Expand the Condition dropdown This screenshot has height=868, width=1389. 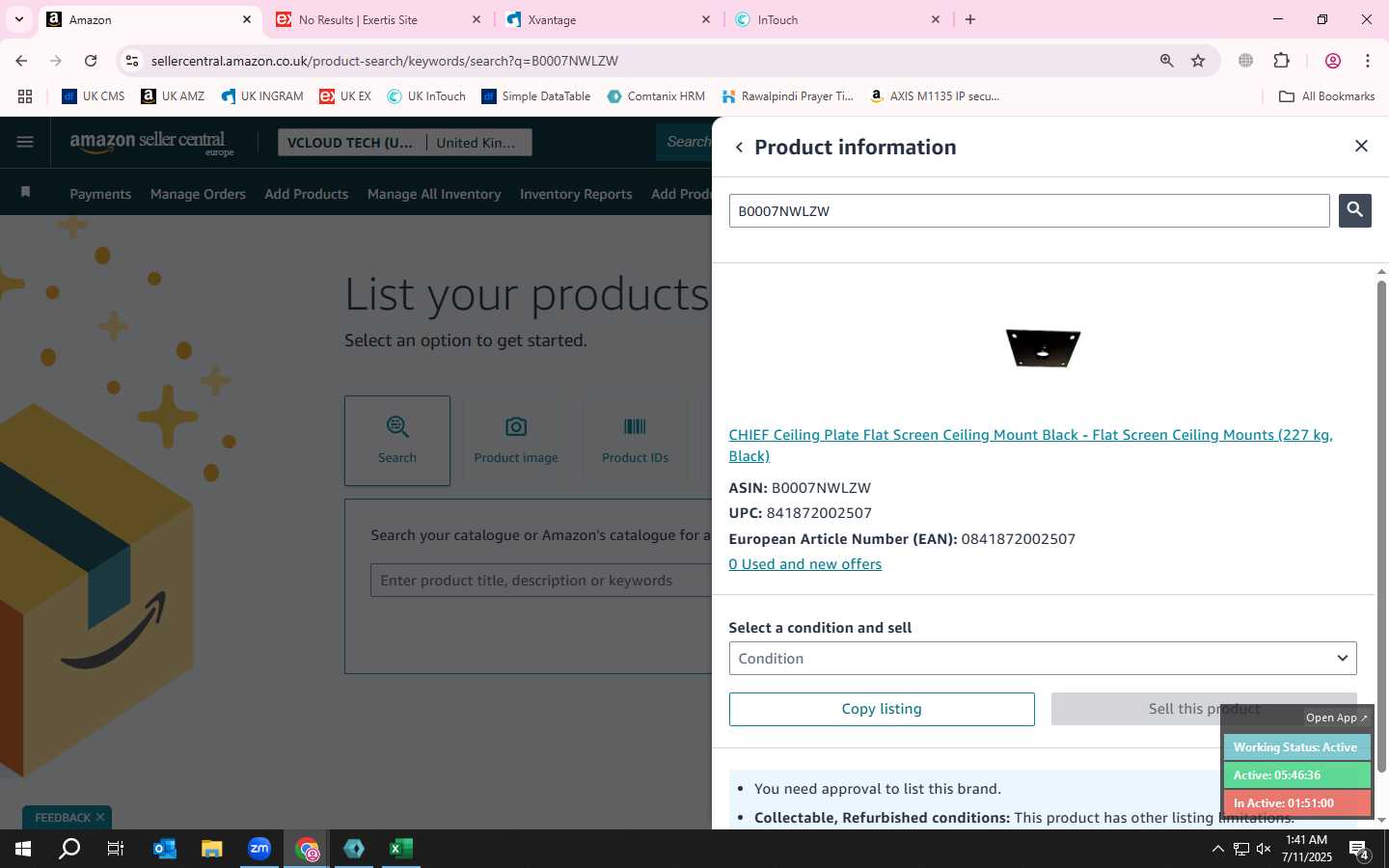pyautogui.click(x=1043, y=658)
